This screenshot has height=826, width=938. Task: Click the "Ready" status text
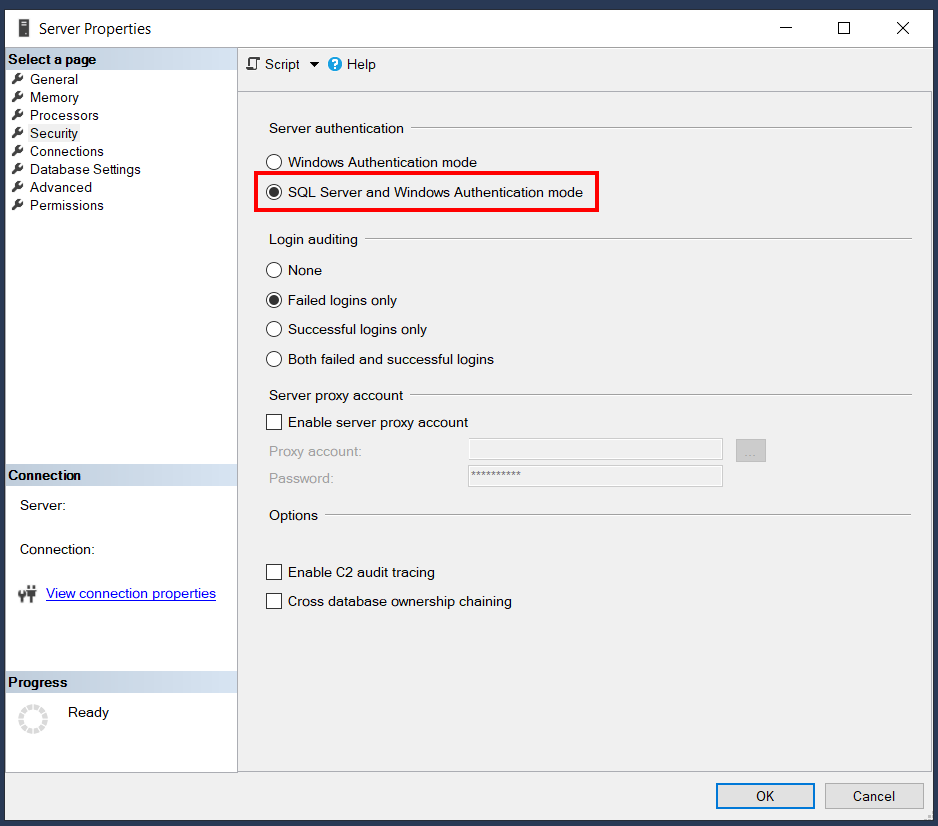click(x=89, y=712)
